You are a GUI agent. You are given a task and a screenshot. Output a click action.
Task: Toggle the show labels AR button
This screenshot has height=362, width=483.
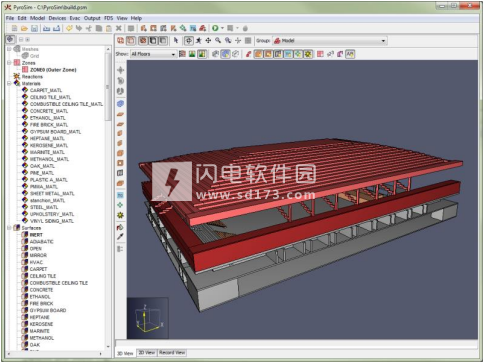point(350,54)
